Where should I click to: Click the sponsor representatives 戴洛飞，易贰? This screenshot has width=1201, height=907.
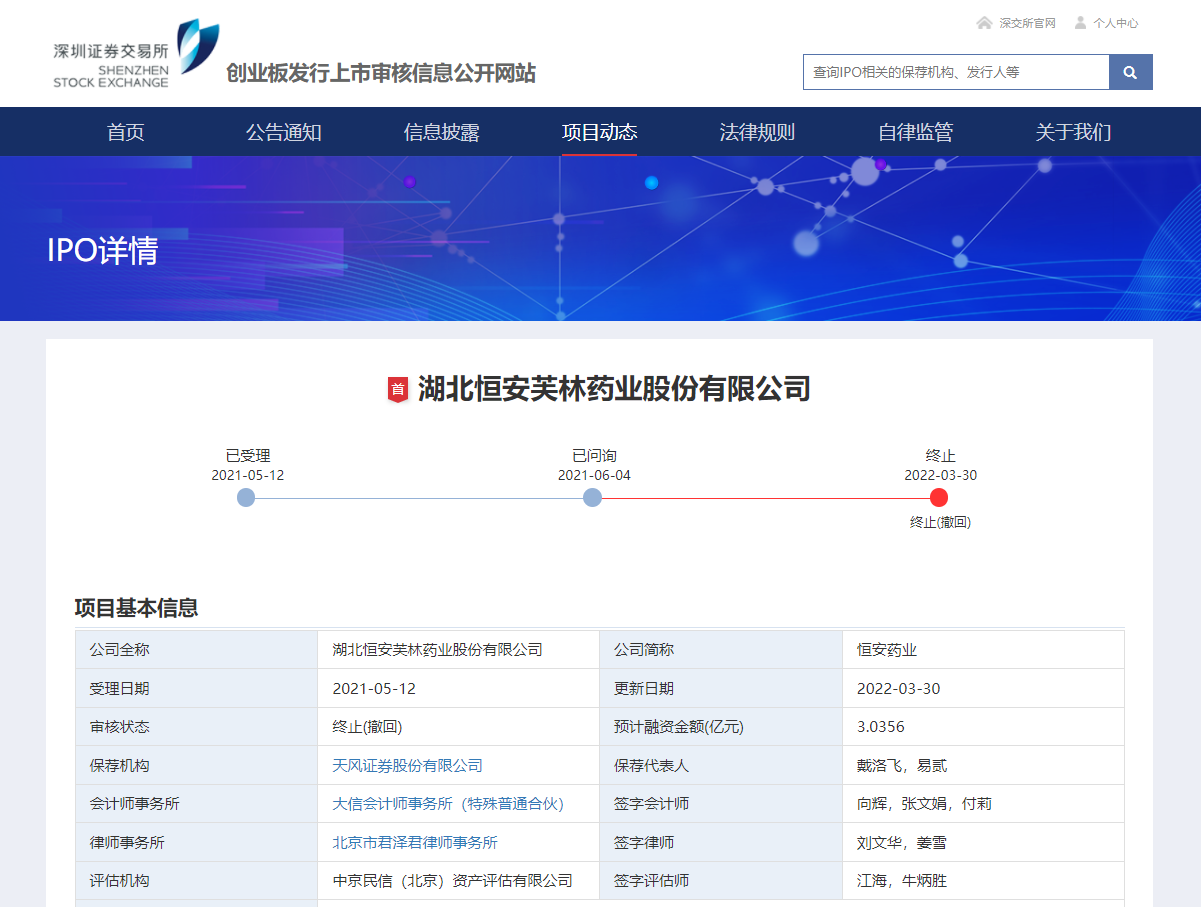902,766
